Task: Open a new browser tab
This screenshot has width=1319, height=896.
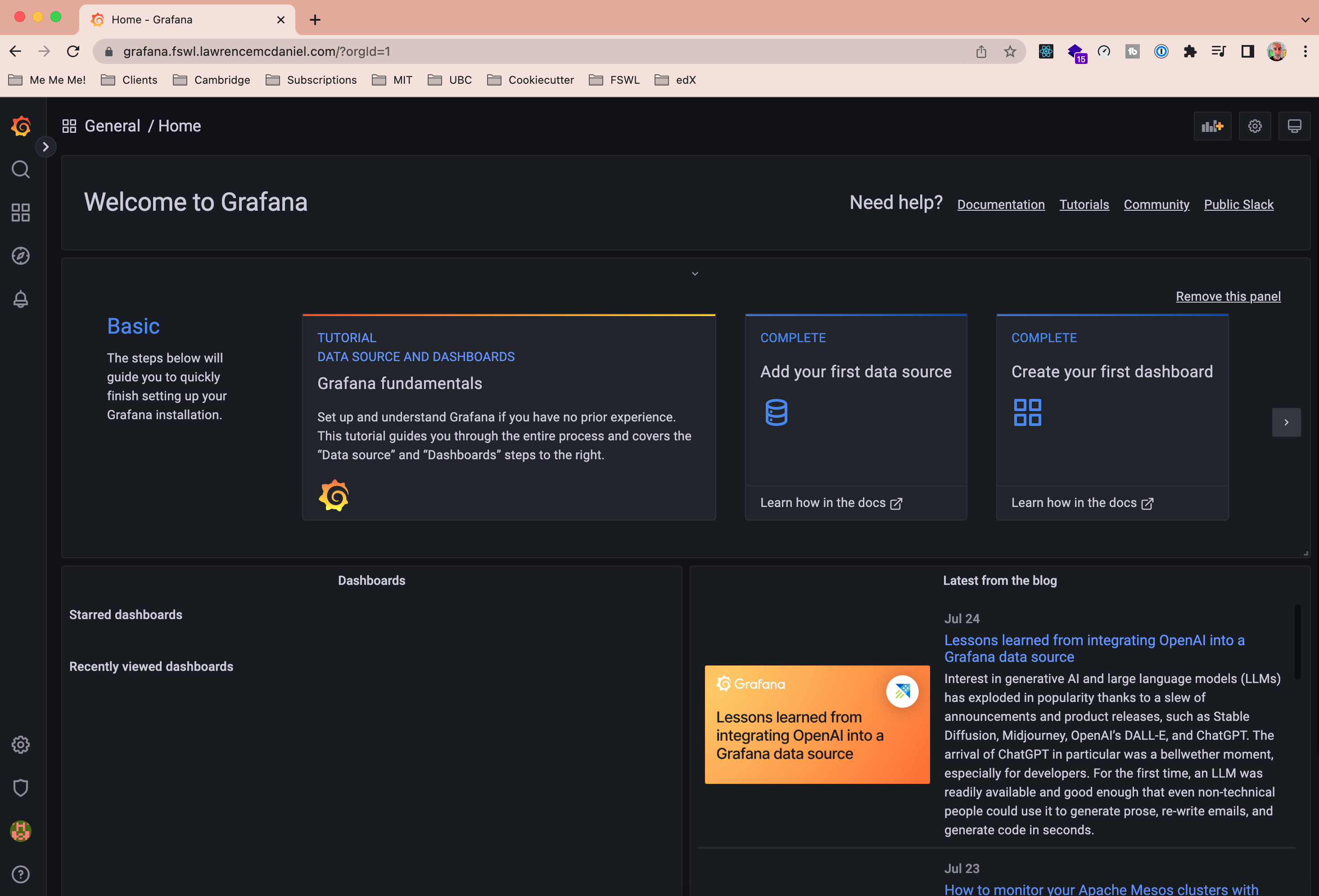Action: [315, 20]
